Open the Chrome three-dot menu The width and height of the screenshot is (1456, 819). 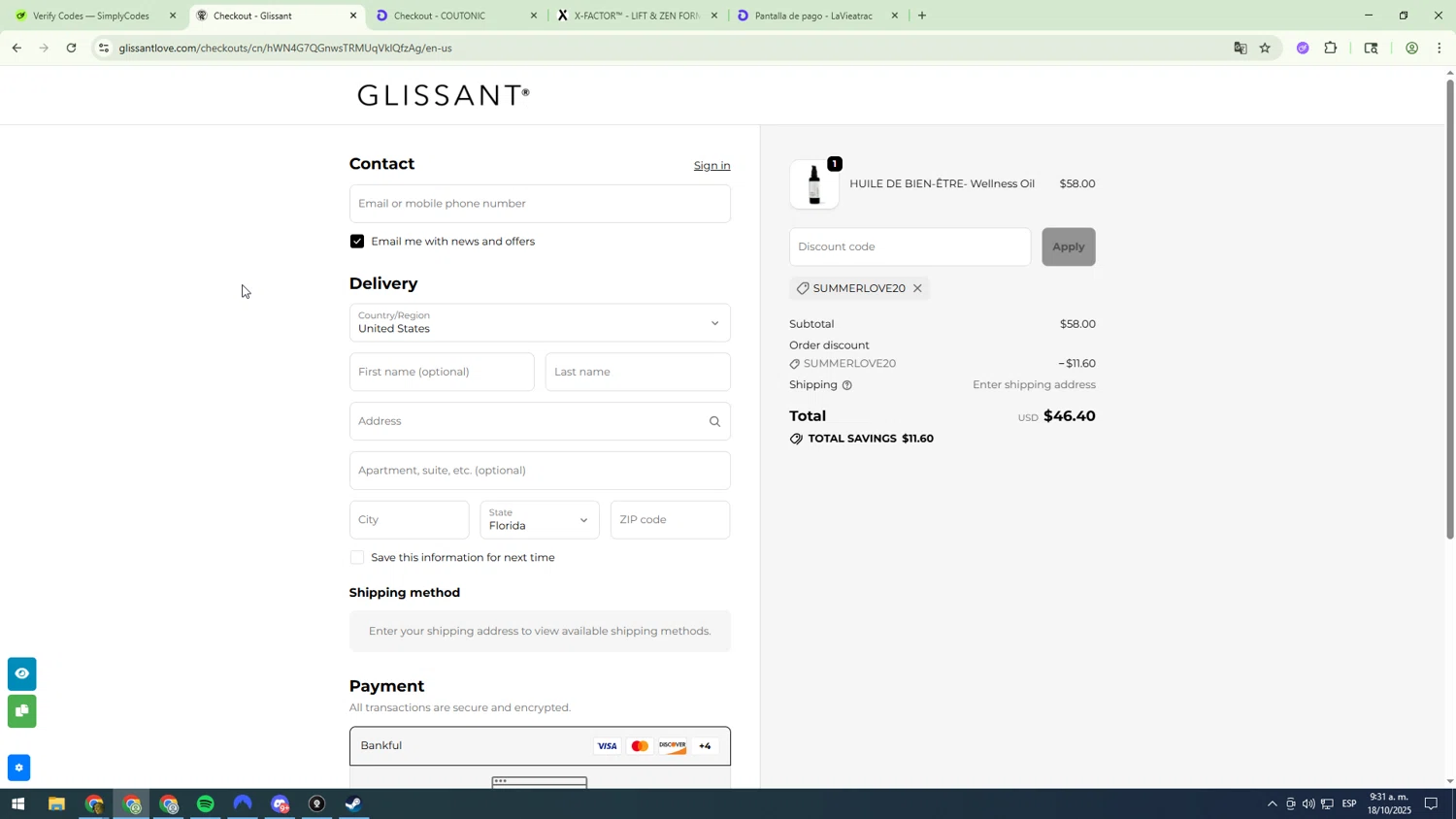1439,48
